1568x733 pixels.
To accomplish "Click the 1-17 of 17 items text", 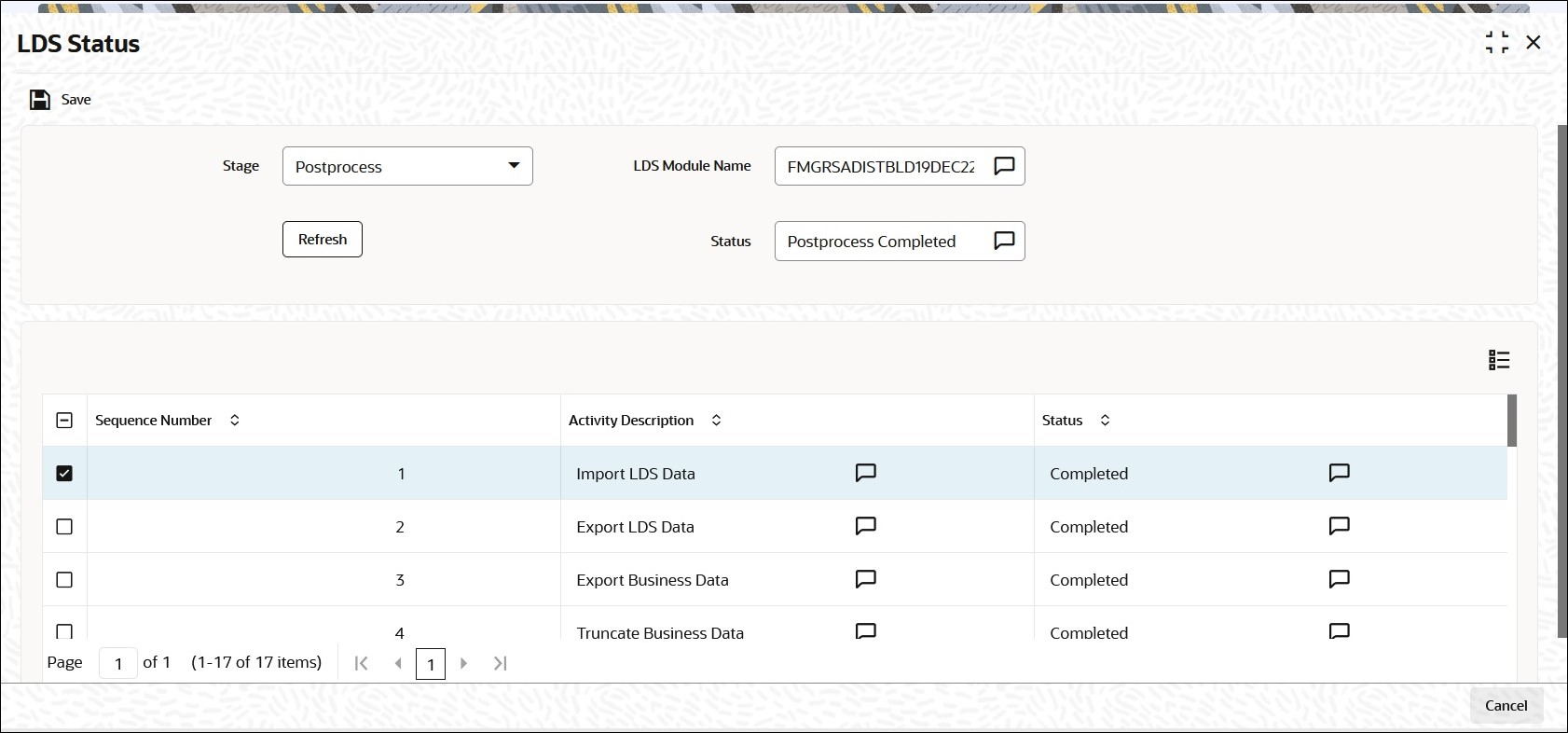I will click(x=256, y=662).
